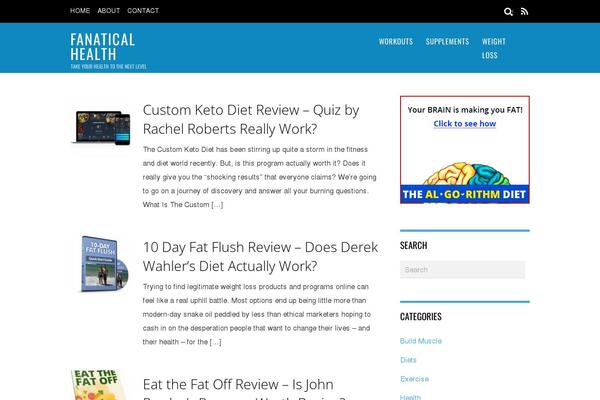Focus the sidebar Search input field
Viewport: 600px width, 400px height.
[x=462, y=269]
